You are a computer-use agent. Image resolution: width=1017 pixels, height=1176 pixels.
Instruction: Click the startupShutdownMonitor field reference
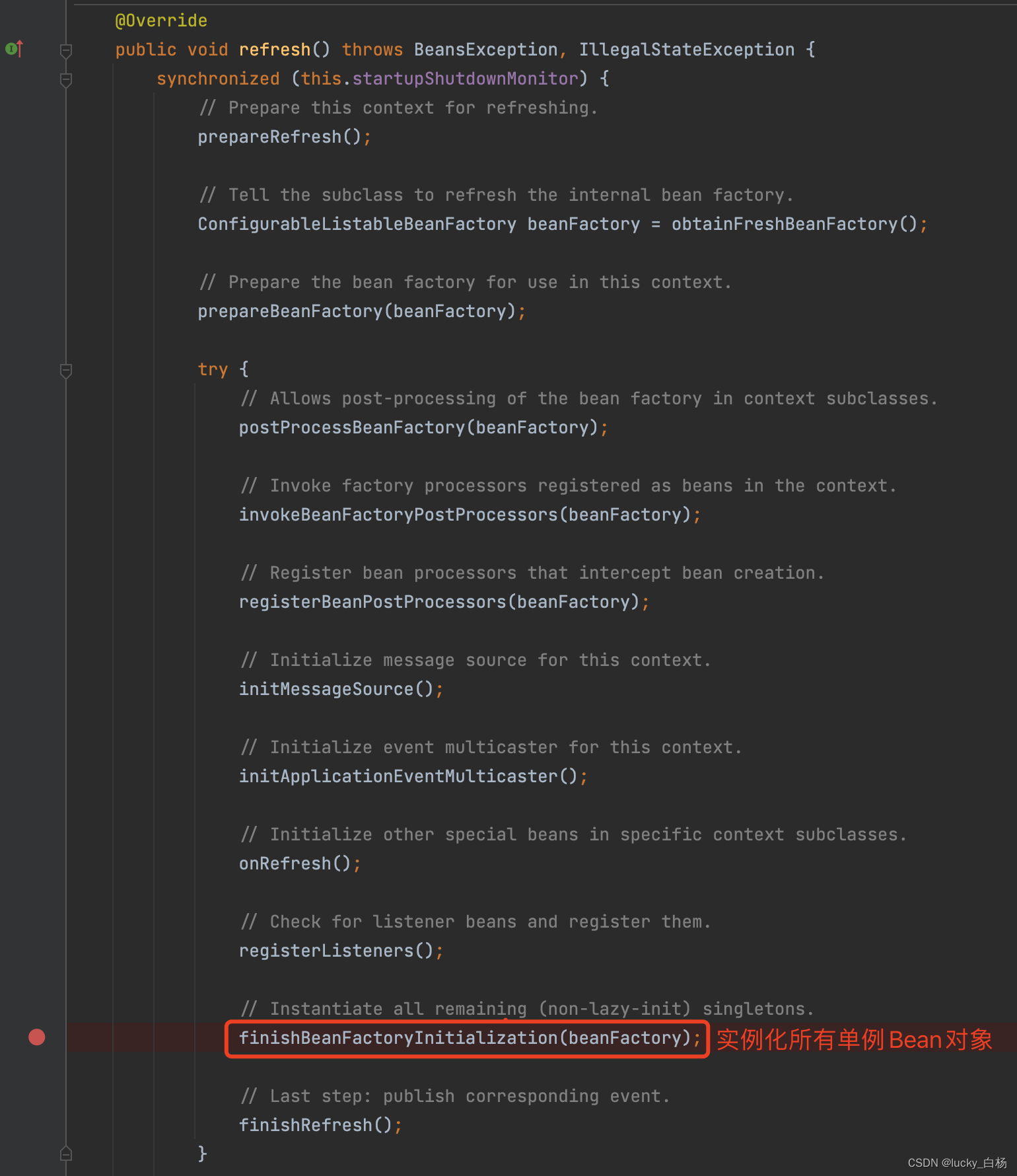point(466,79)
